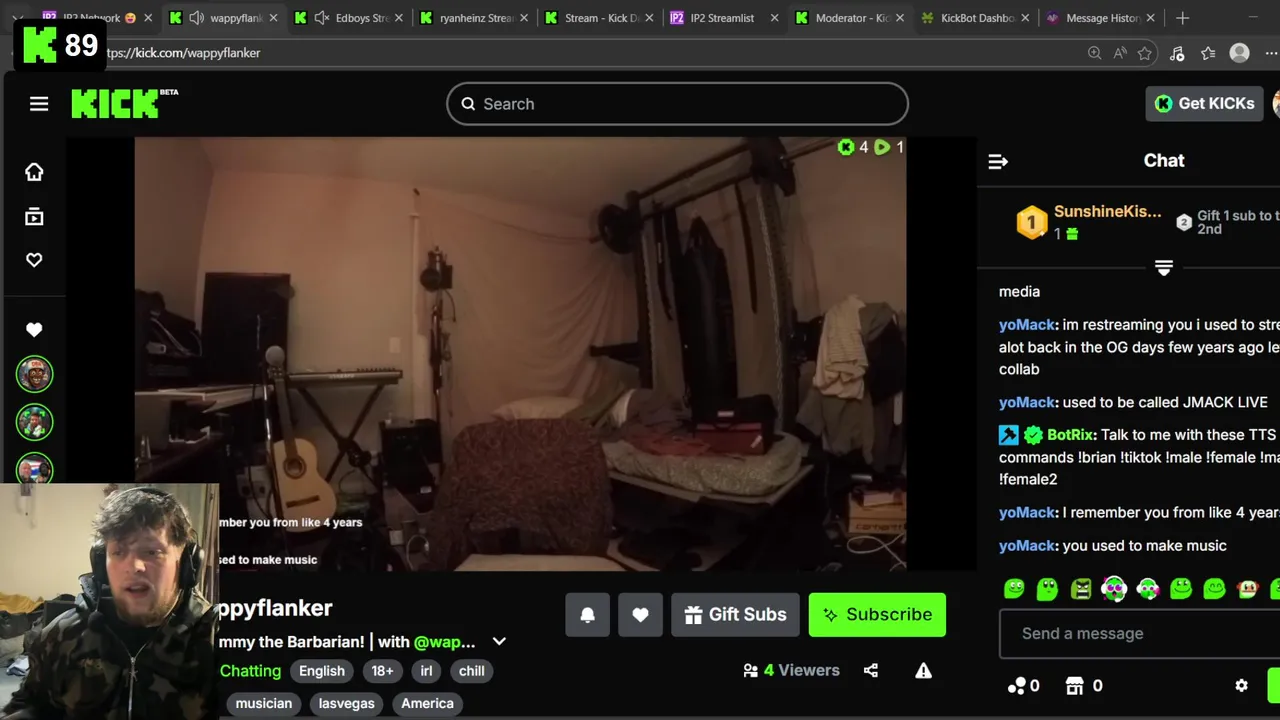
Task: Click the green Subscribe button
Action: 877,615
